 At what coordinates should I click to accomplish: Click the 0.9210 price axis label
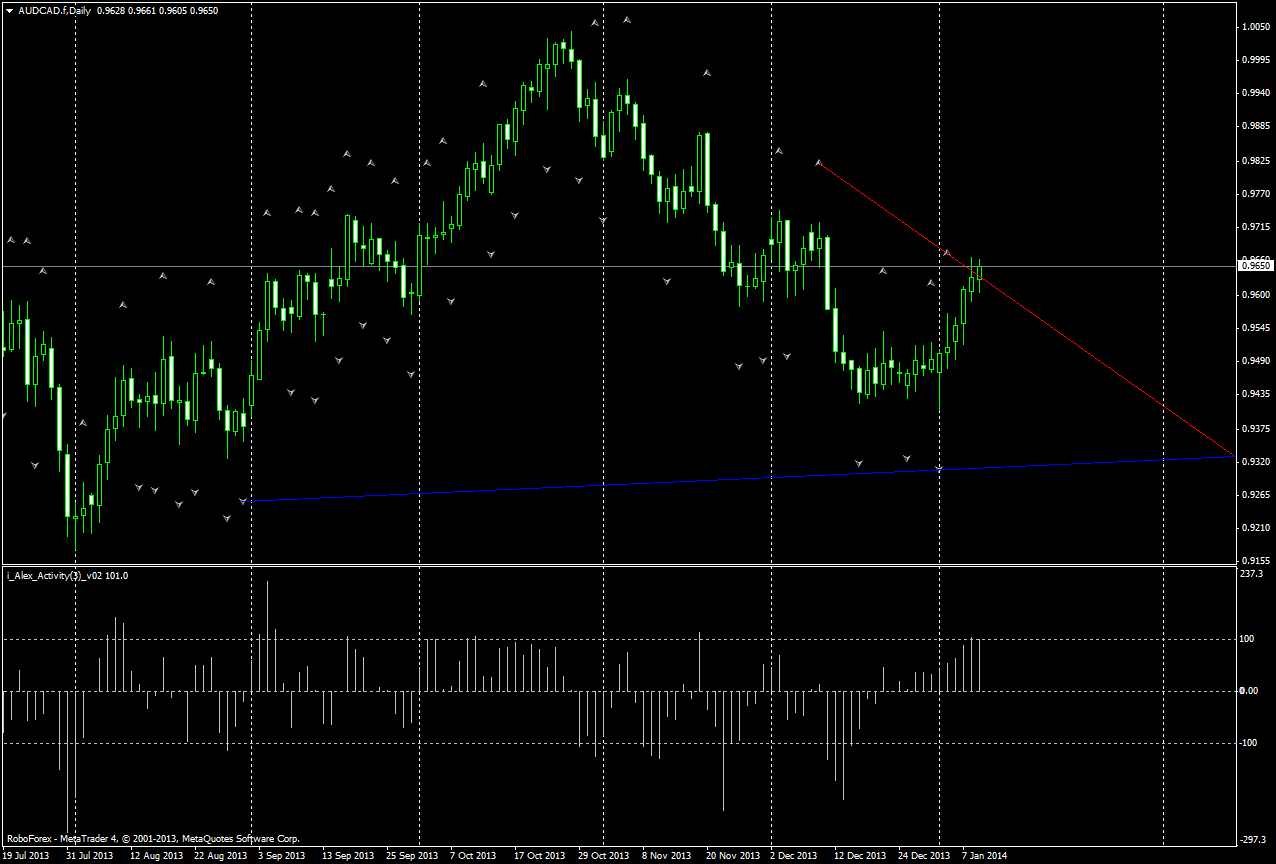[x=1255, y=528]
